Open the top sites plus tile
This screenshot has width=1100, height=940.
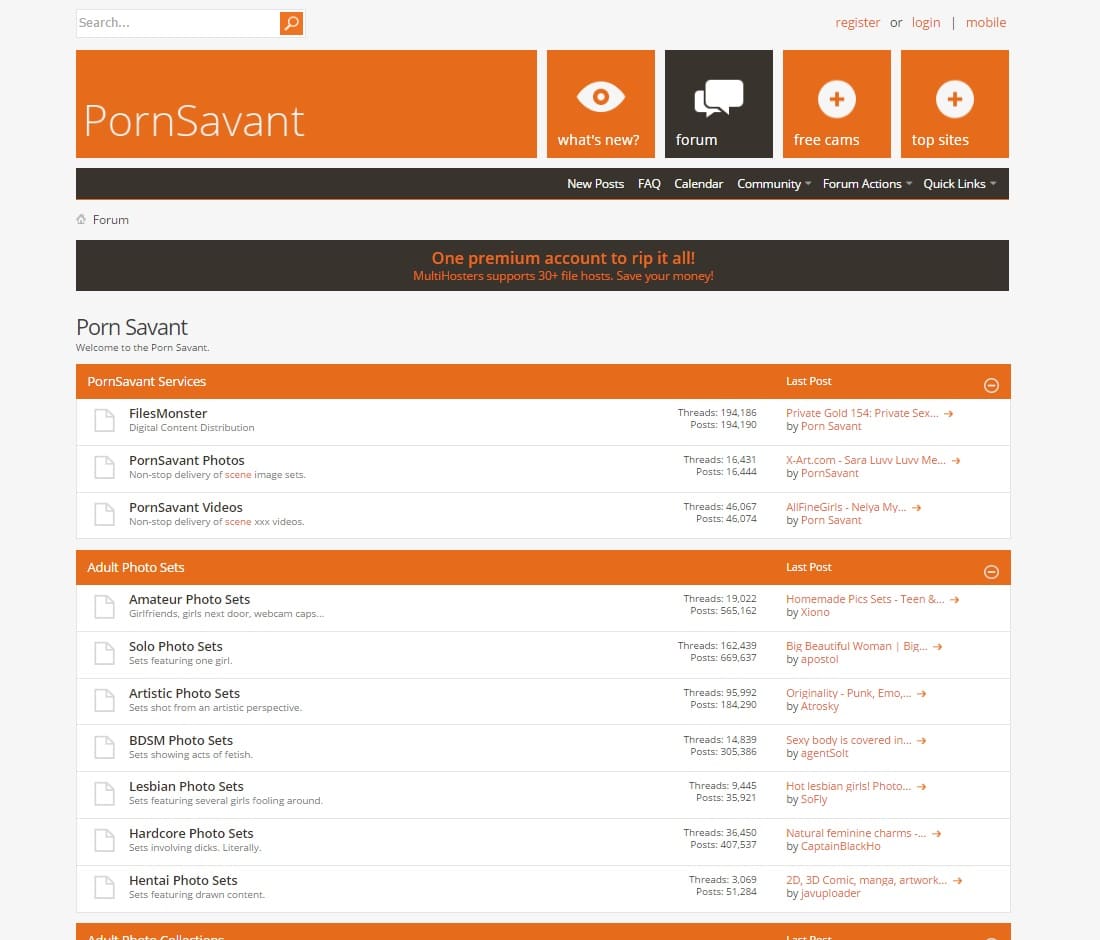click(x=954, y=104)
